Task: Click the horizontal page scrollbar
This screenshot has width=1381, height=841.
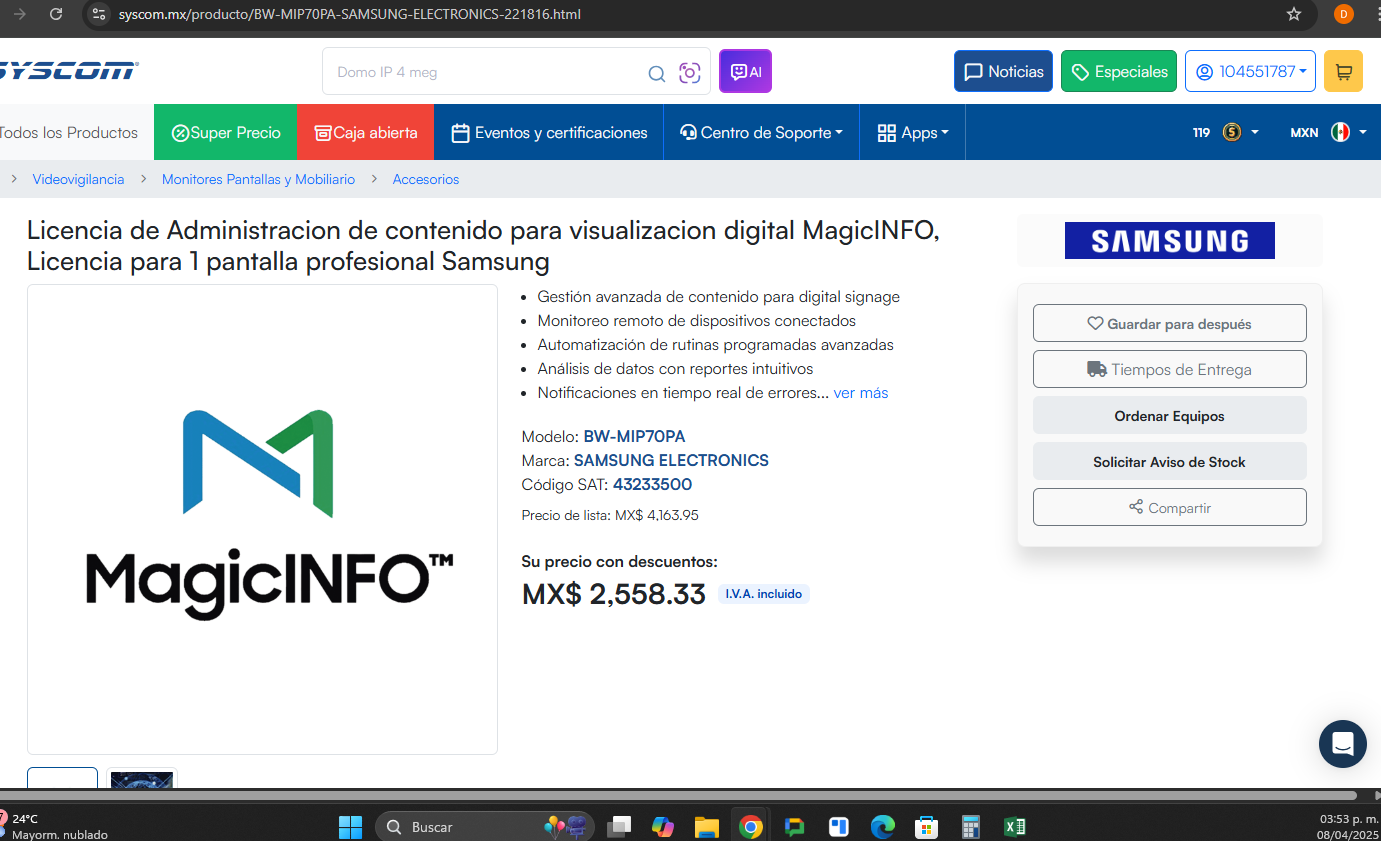Action: click(680, 796)
